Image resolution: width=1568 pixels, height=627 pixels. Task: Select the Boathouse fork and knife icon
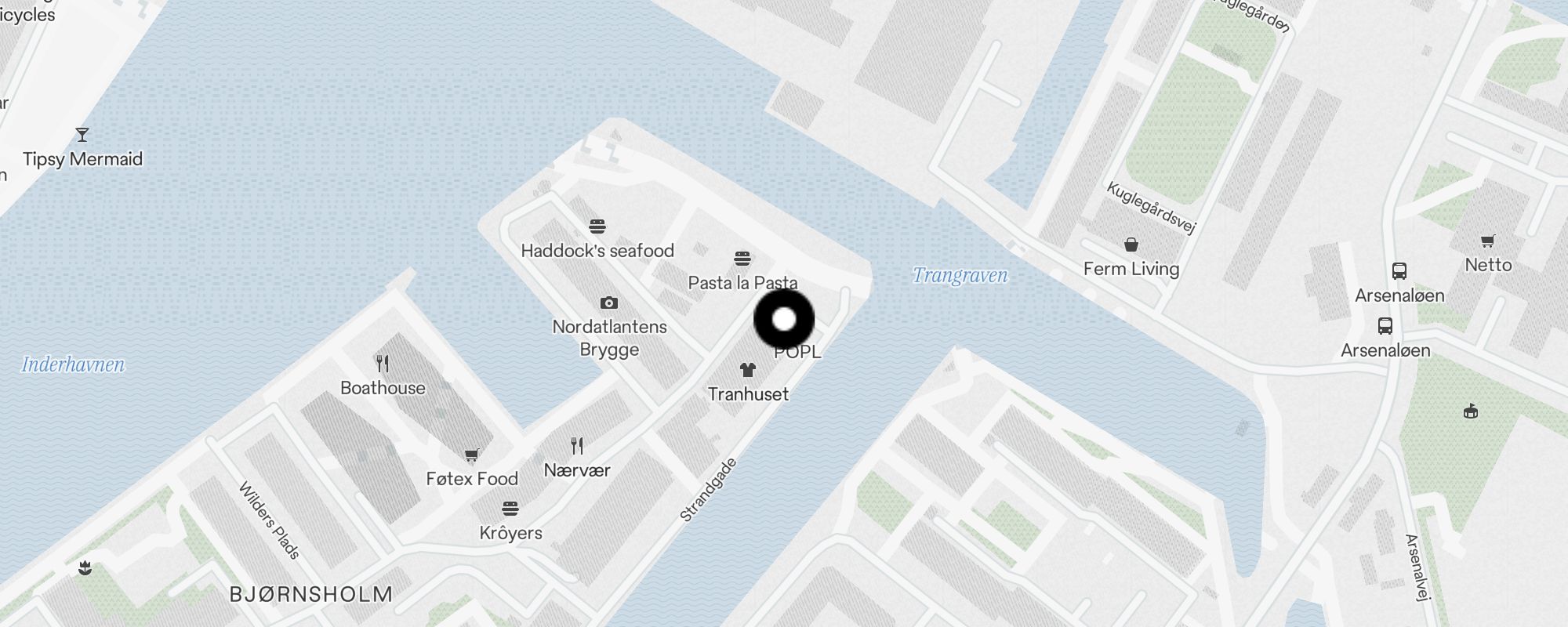tap(383, 364)
